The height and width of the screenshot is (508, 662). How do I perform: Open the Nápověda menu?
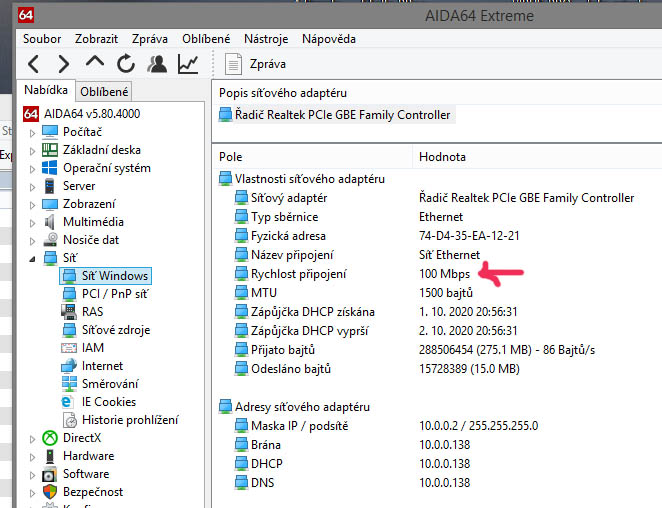click(328, 39)
